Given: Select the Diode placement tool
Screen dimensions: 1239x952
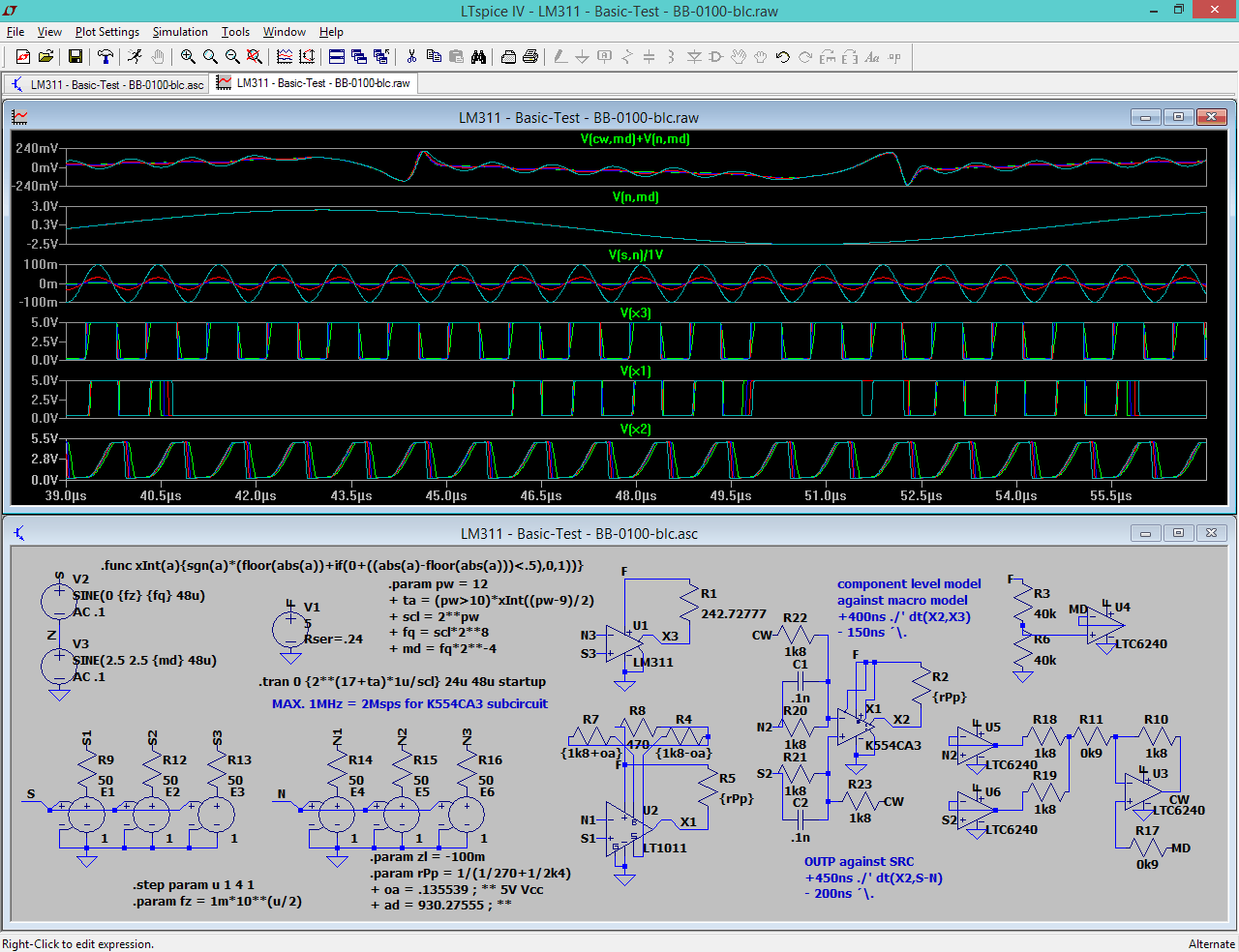Looking at the screenshot, I should (x=694, y=57).
